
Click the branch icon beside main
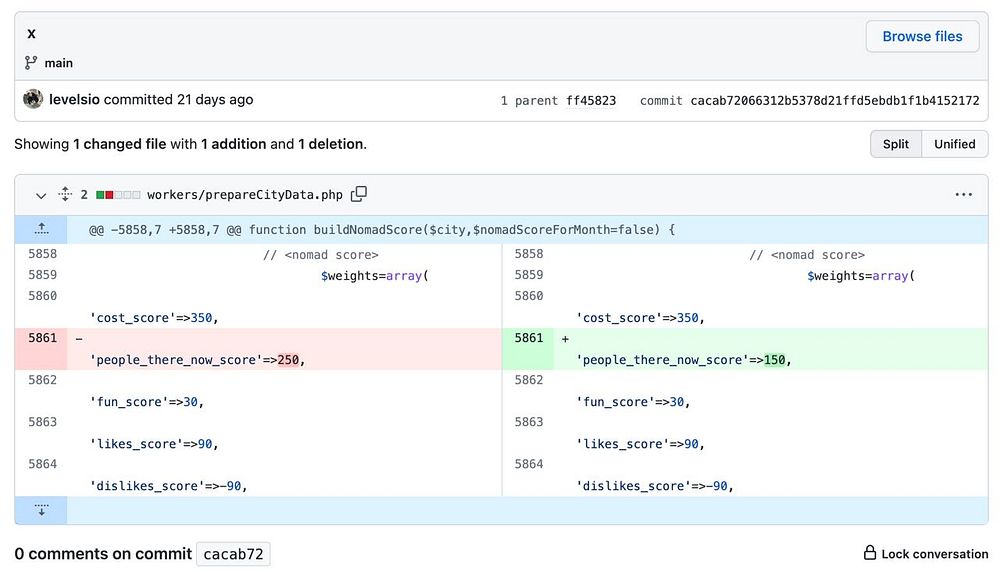(31, 63)
